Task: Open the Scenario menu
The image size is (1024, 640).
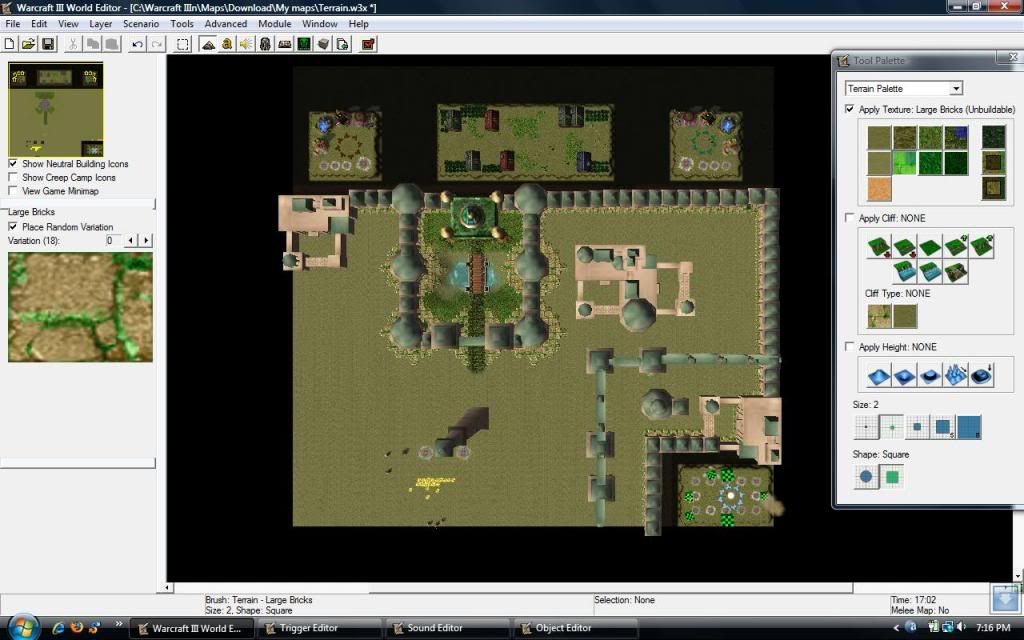Action: tap(141, 24)
